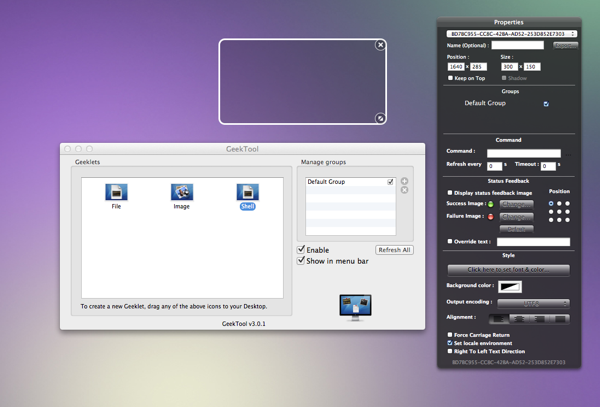
Task: Select bottom-right status position radio
Action: point(567,220)
